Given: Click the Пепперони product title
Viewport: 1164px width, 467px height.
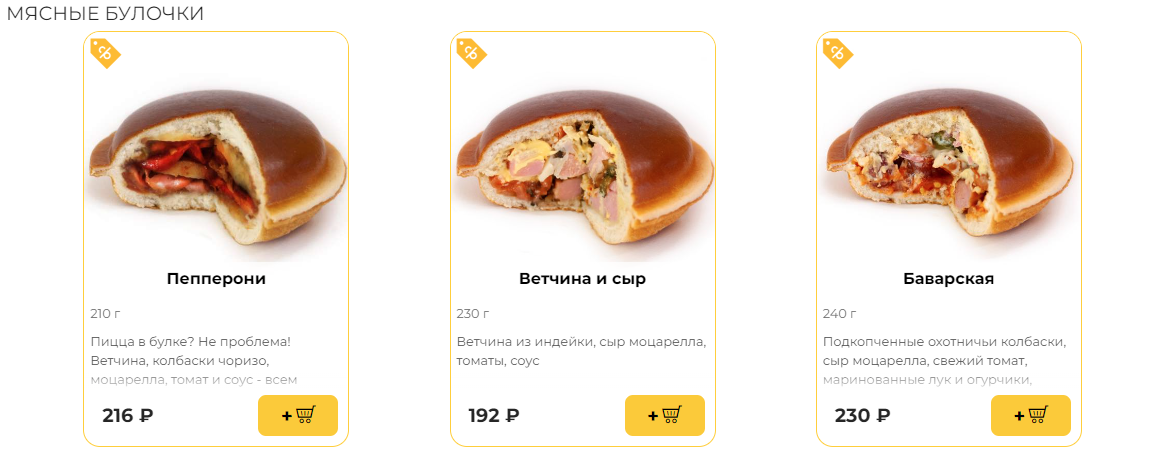Looking at the screenshot, I should 216,279.
